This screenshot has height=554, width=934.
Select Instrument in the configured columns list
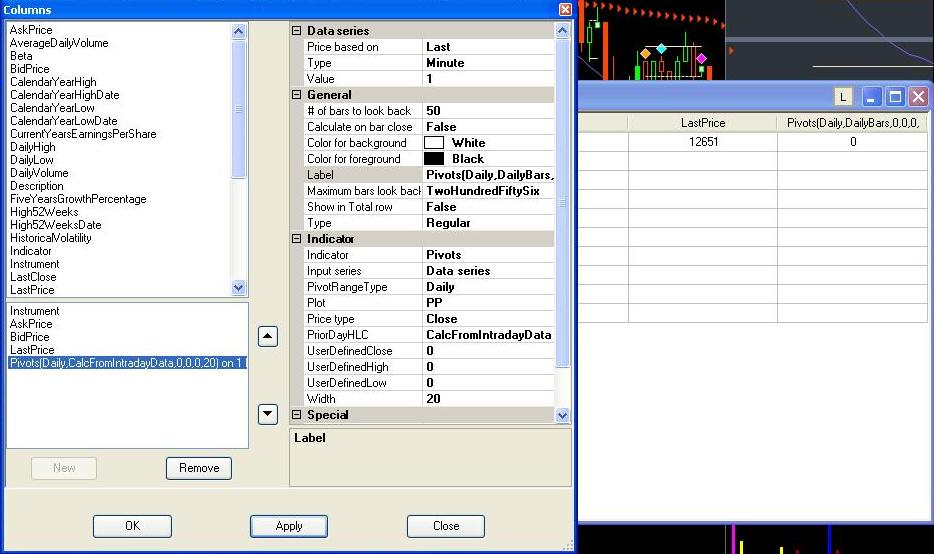coord(35,311)
